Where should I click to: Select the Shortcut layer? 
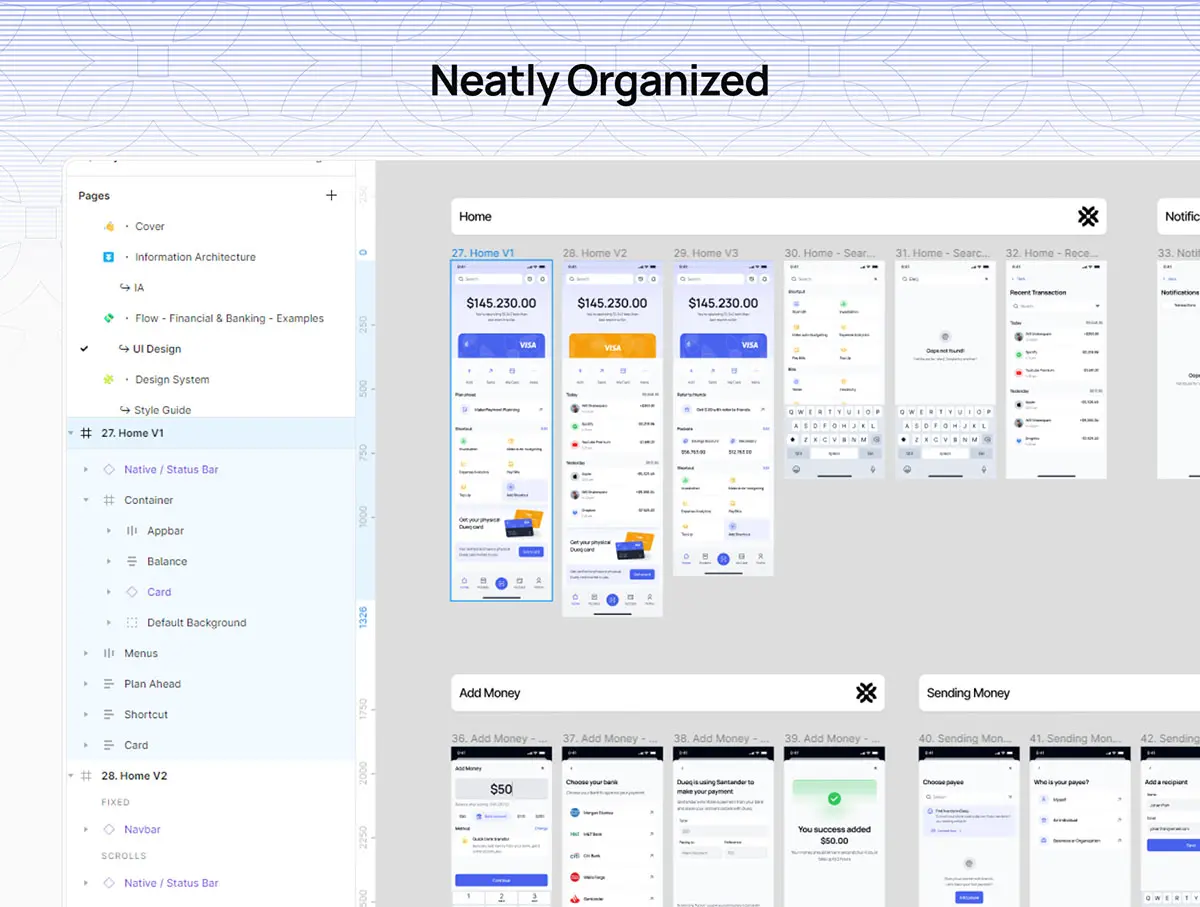[x=146, y=715]
